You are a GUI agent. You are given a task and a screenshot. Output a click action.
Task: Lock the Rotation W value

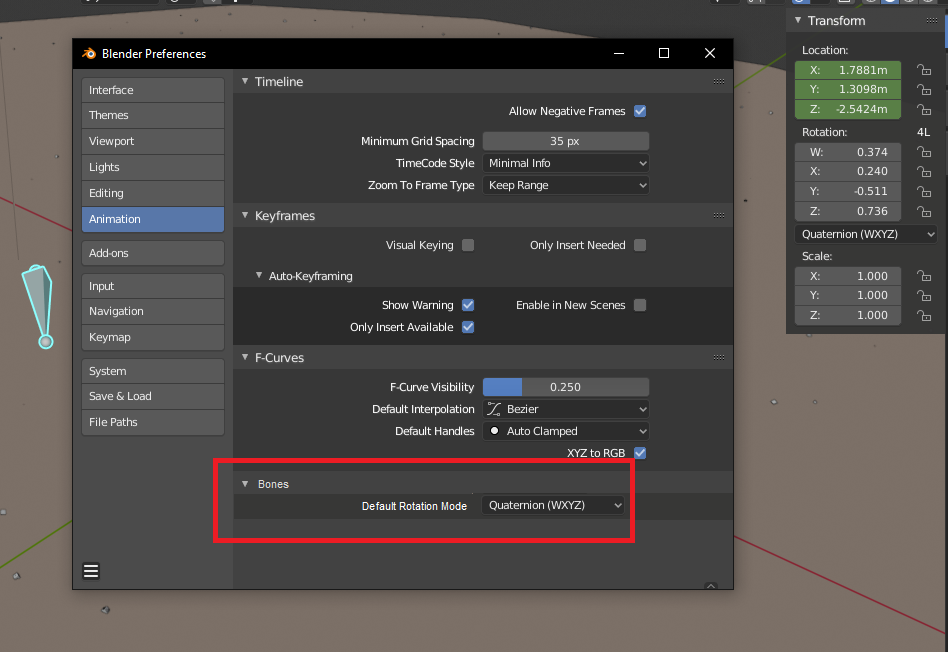click(923, 152)
